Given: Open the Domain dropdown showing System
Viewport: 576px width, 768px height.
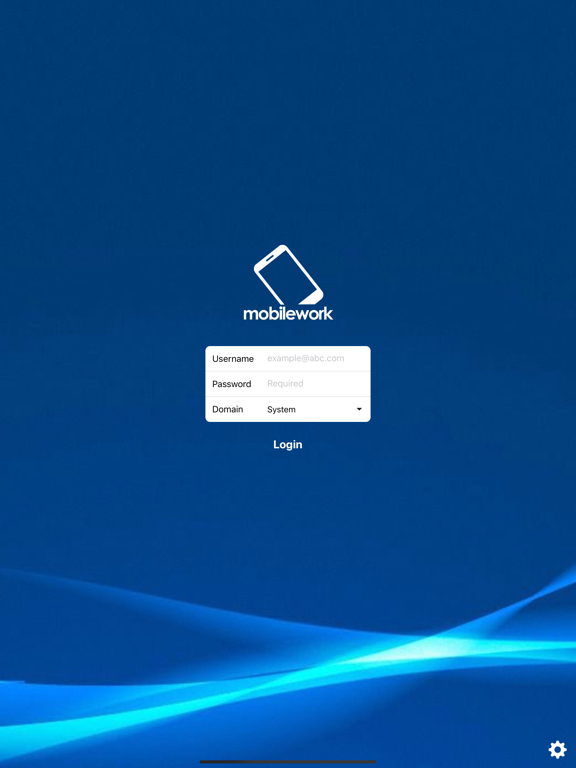Looking at the screenshot, I should (x=316, y=409).
